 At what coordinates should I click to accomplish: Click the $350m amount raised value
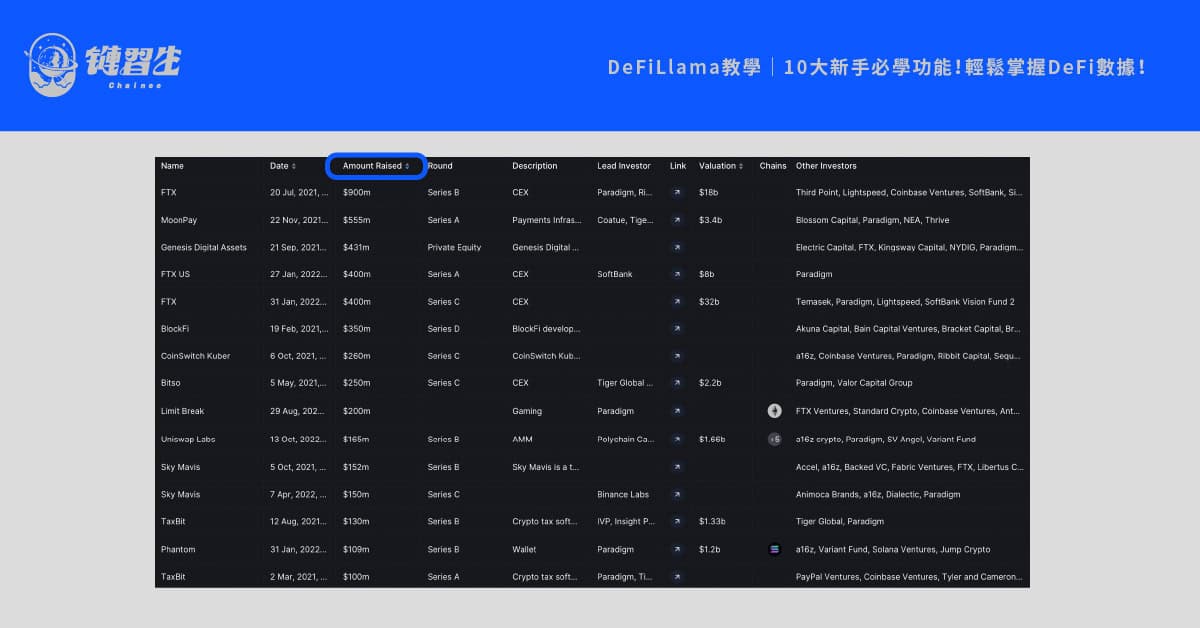click(357, 328)
